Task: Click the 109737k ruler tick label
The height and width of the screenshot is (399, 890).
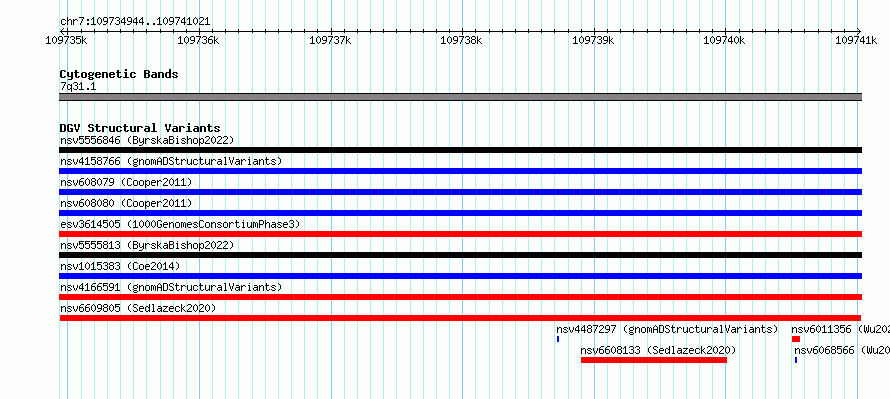Action: (330, 40)
